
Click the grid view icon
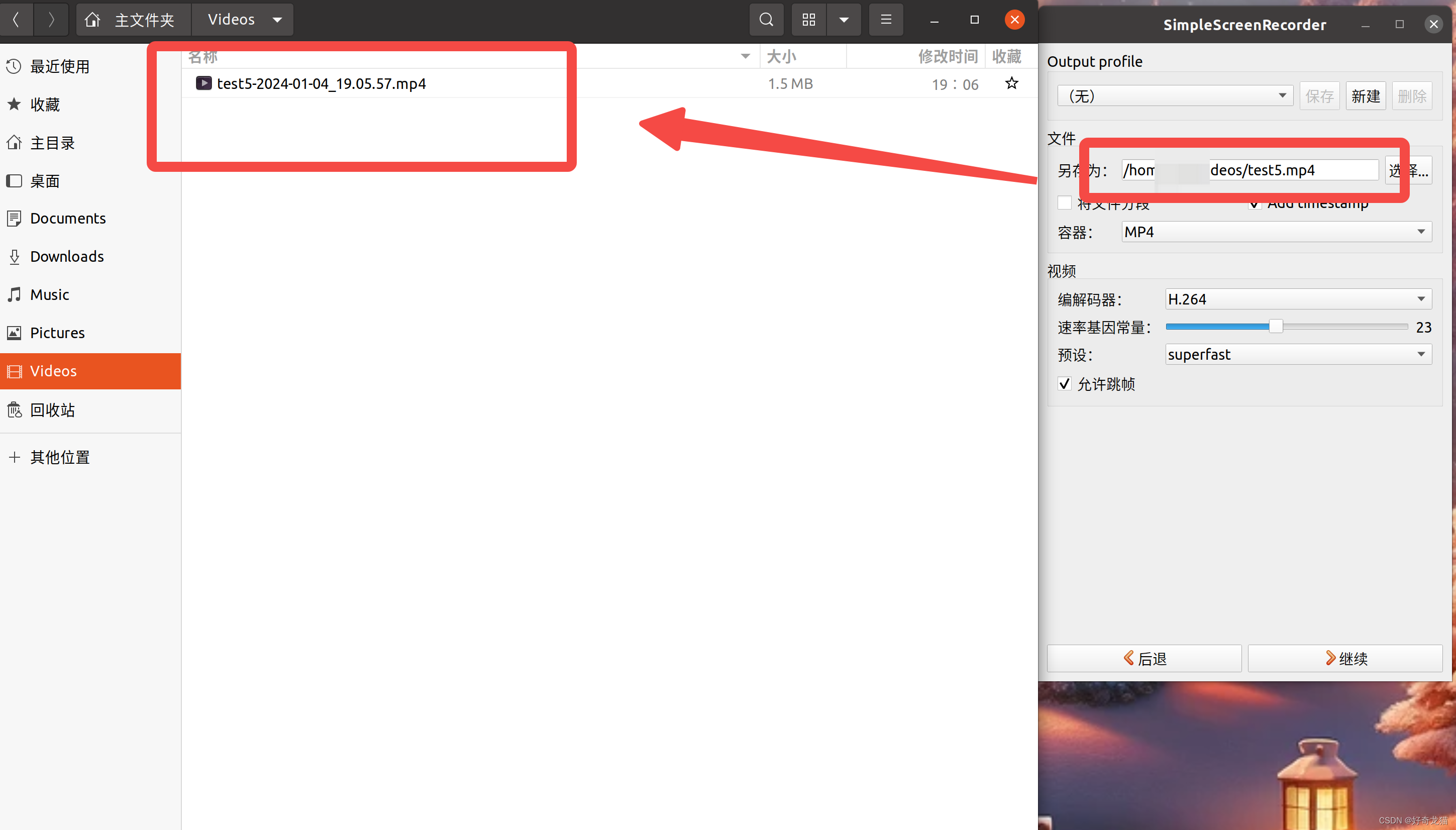808,18
